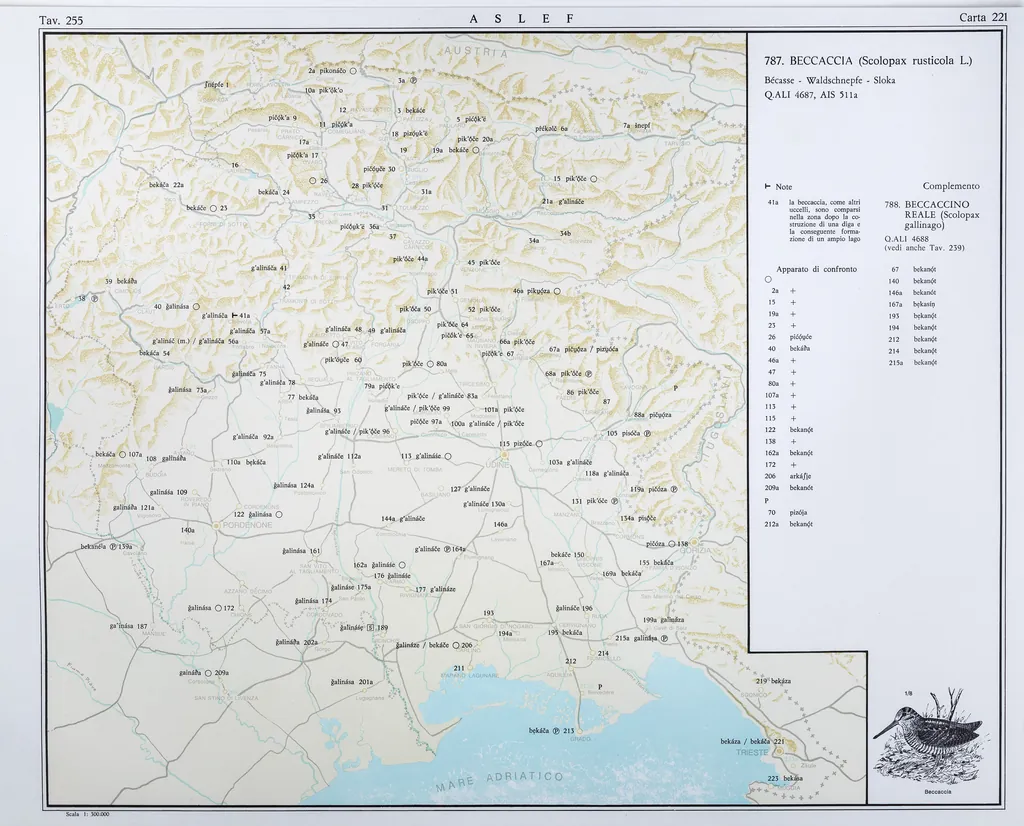Click the title 787. BECCACCIA heading
This screenshot has width=1024, height=826.
pyautogui.click(x=867, y=61)
